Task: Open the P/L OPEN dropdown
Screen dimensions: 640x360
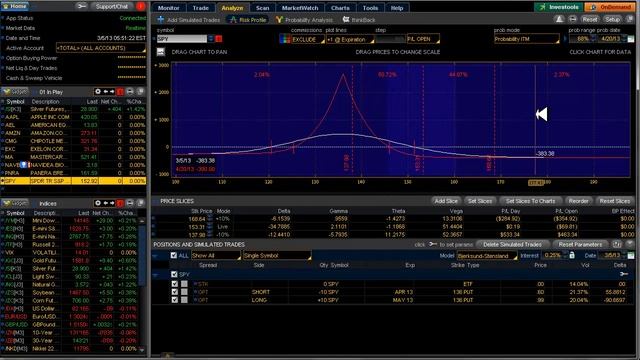Action: (x=423, y=39)
